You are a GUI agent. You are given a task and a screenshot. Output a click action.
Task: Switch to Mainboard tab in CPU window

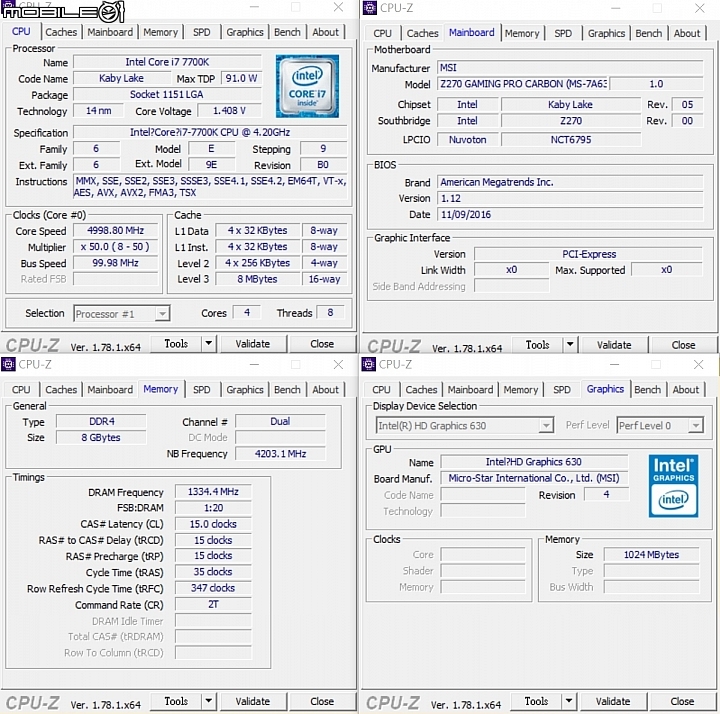[110, 32]
